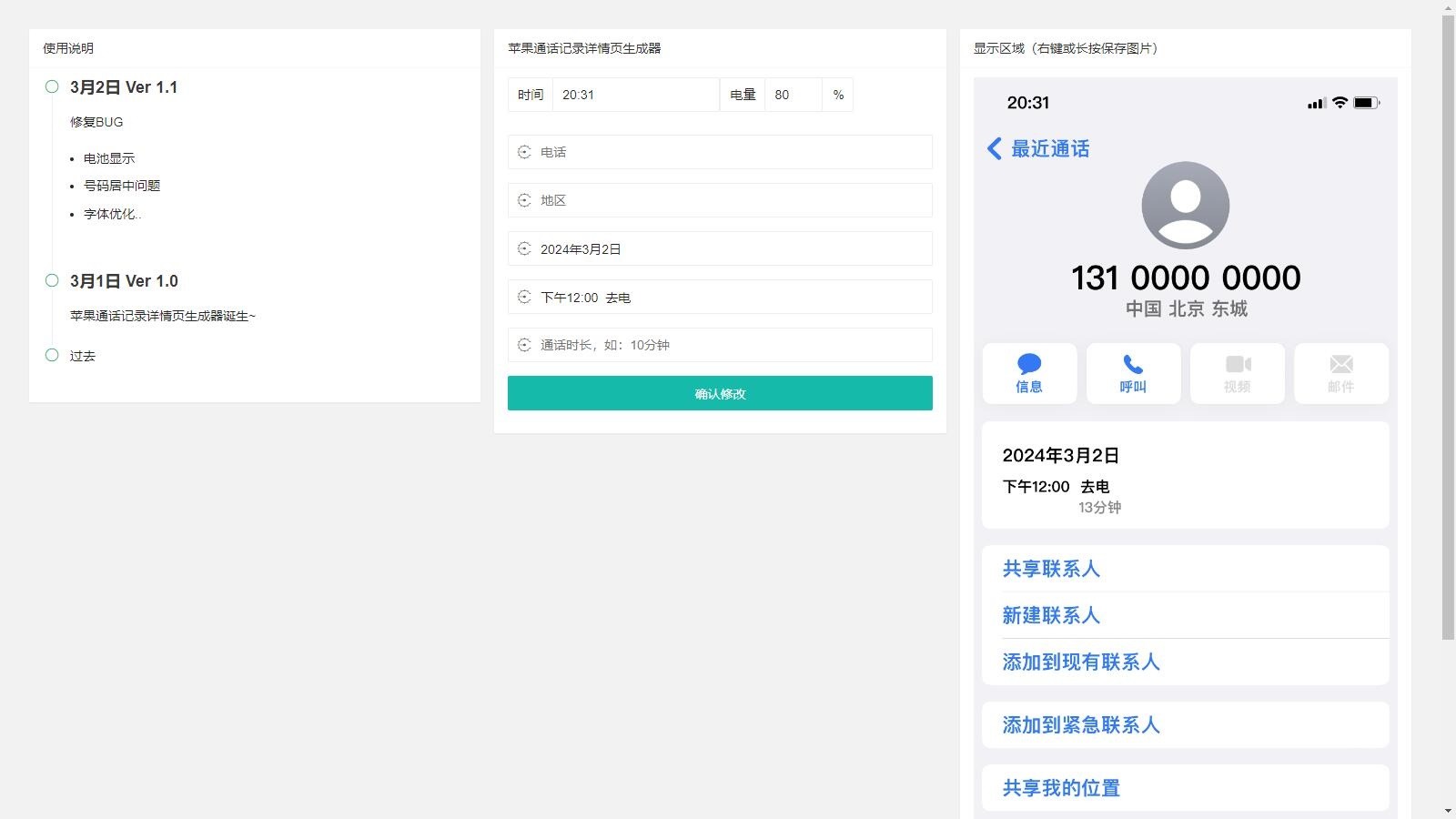1456x819 pixels.
Task: Click the date field 2024年3月2日
Action: 720,248
